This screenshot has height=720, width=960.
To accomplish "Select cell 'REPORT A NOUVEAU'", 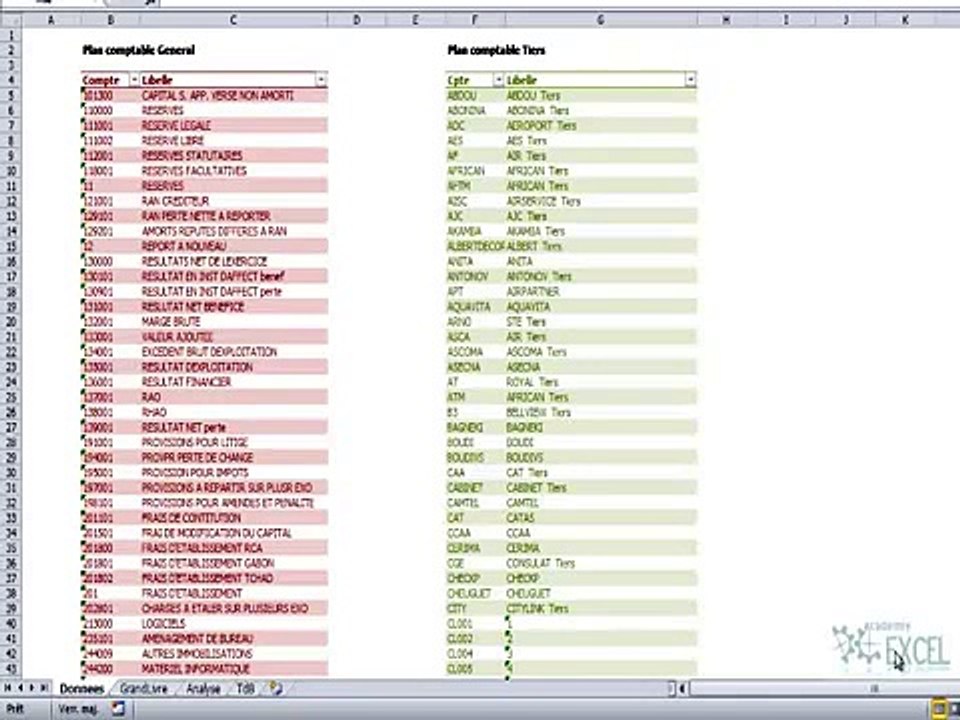I will point(234,246).
